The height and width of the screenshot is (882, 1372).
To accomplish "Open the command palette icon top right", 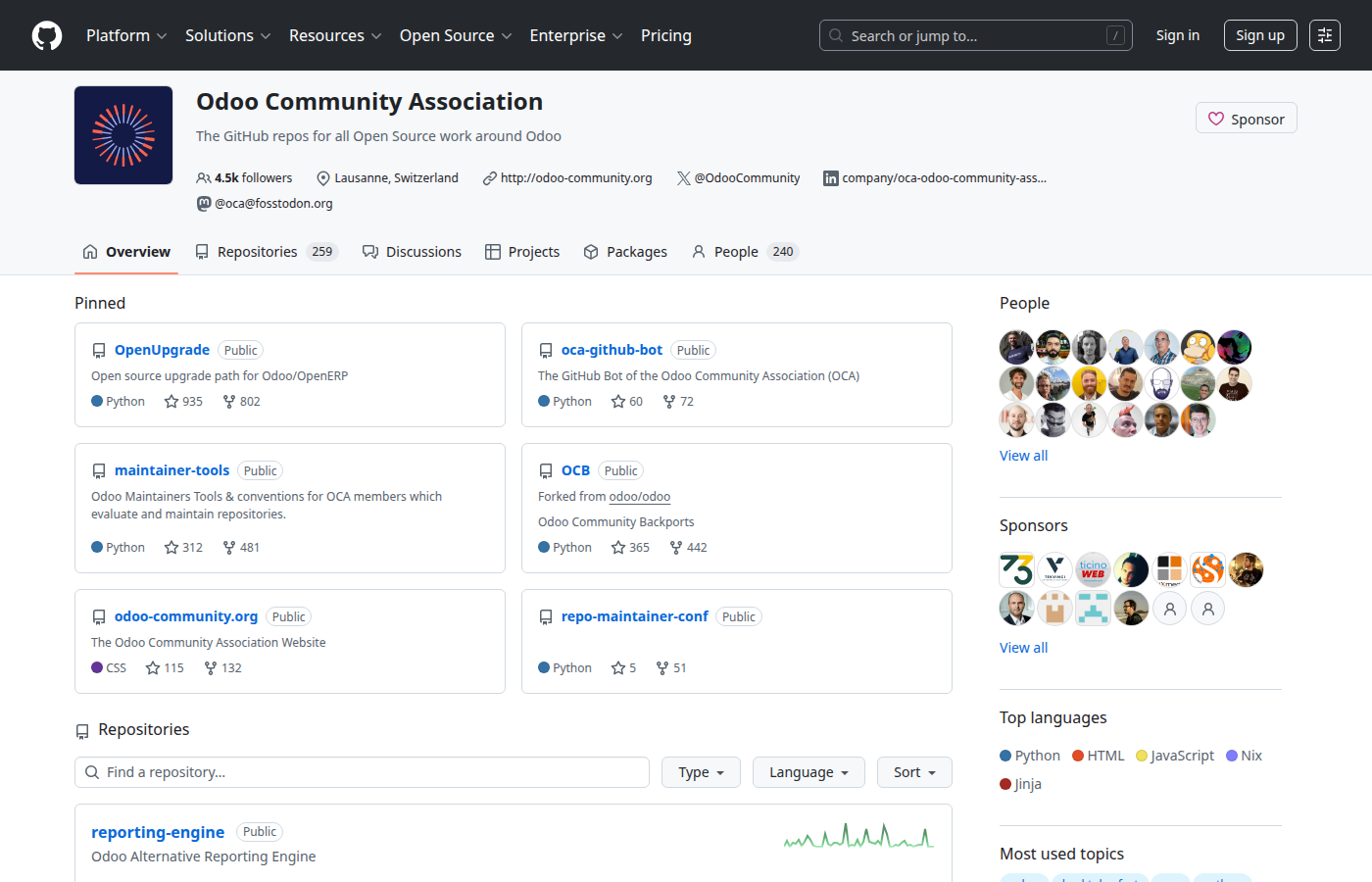I will [1324, 35].
